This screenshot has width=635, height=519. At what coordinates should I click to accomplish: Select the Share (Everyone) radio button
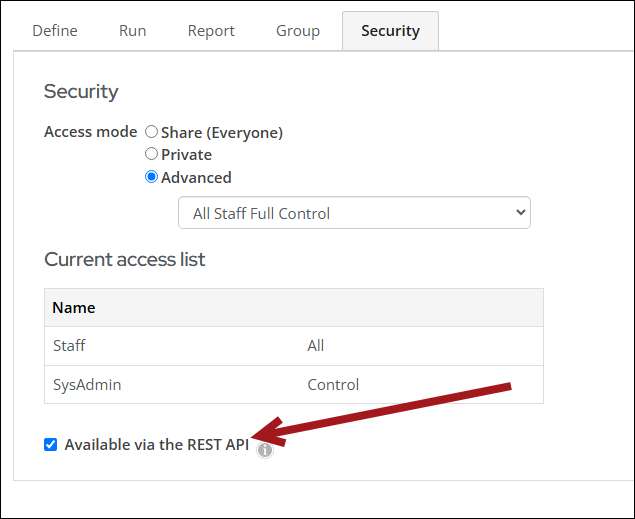151,132
